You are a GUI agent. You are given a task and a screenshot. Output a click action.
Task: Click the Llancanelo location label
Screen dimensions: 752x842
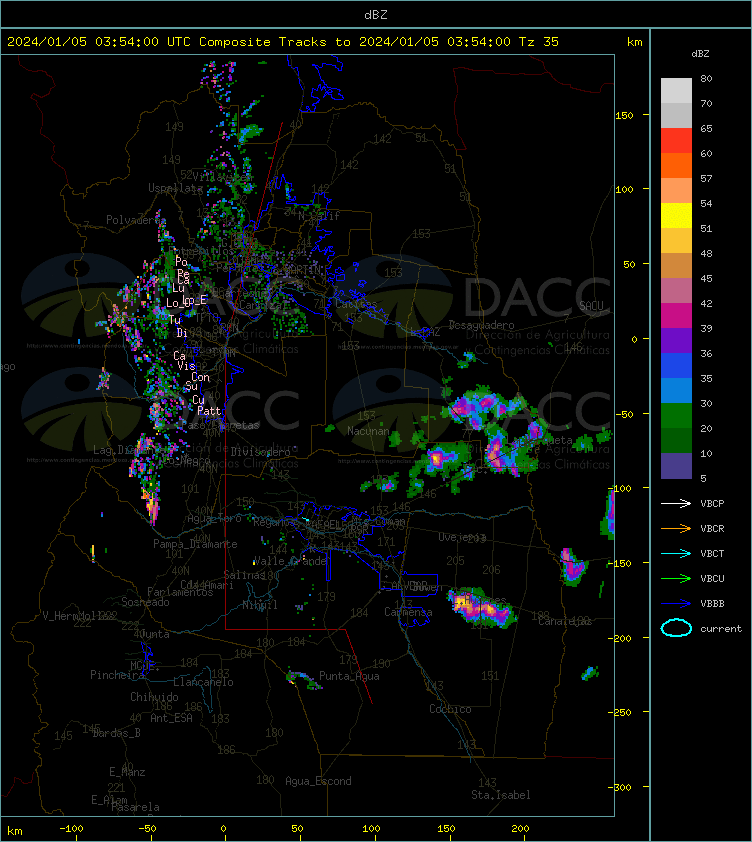[203, 682]
